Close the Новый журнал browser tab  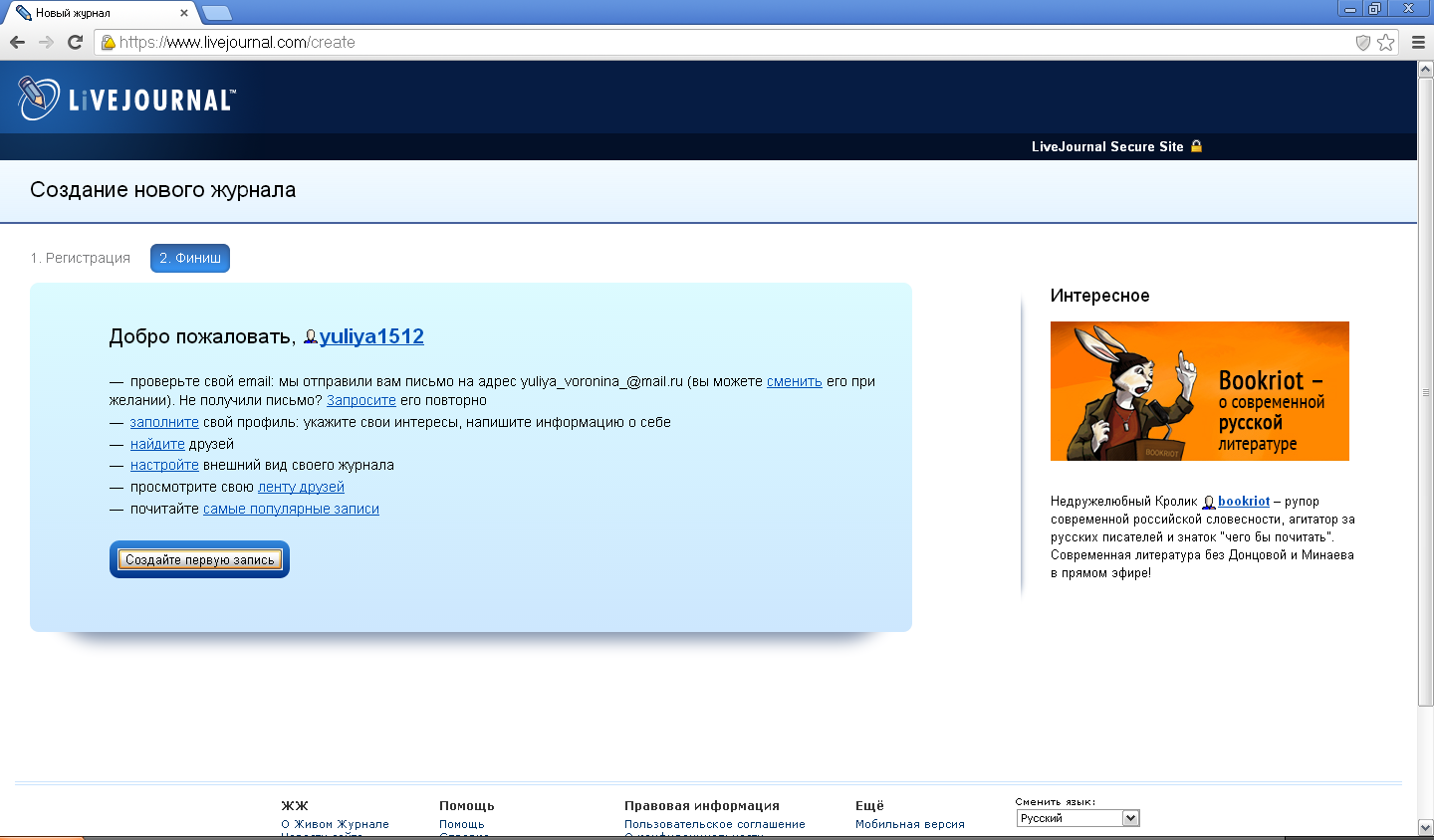tap(184, 13)
